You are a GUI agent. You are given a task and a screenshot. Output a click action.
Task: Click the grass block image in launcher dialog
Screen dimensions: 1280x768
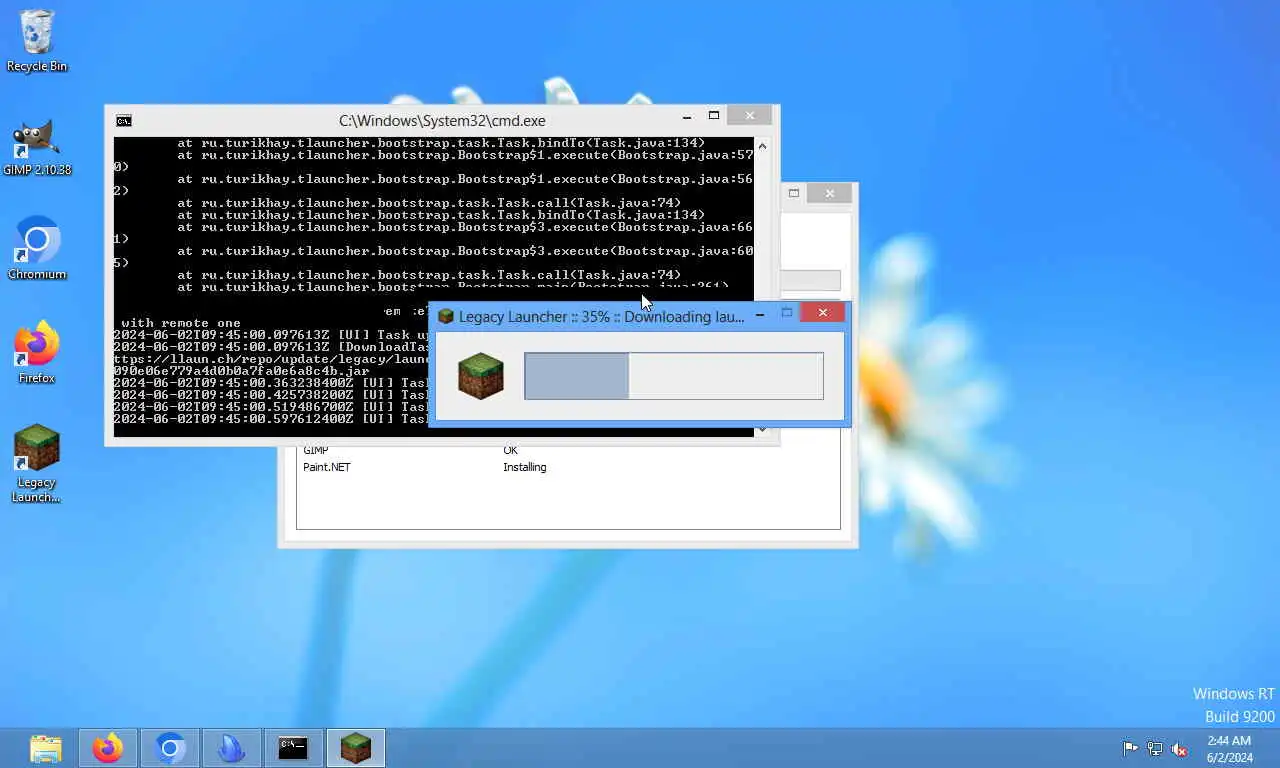[x=481, y=376]
